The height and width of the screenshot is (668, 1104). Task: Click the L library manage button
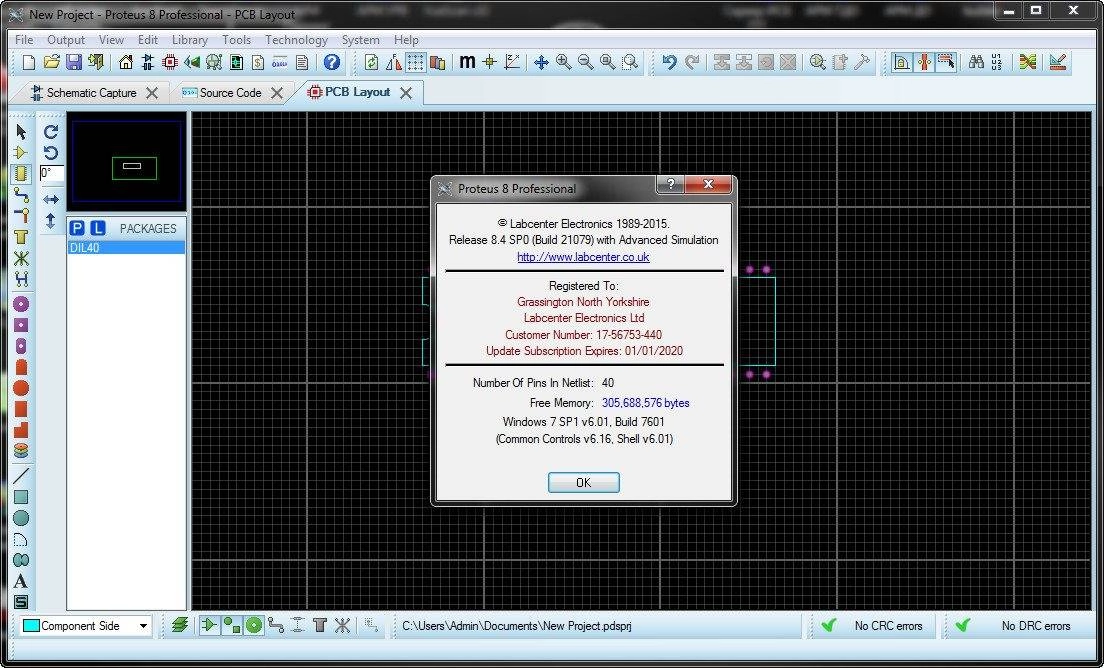[98, 228]
